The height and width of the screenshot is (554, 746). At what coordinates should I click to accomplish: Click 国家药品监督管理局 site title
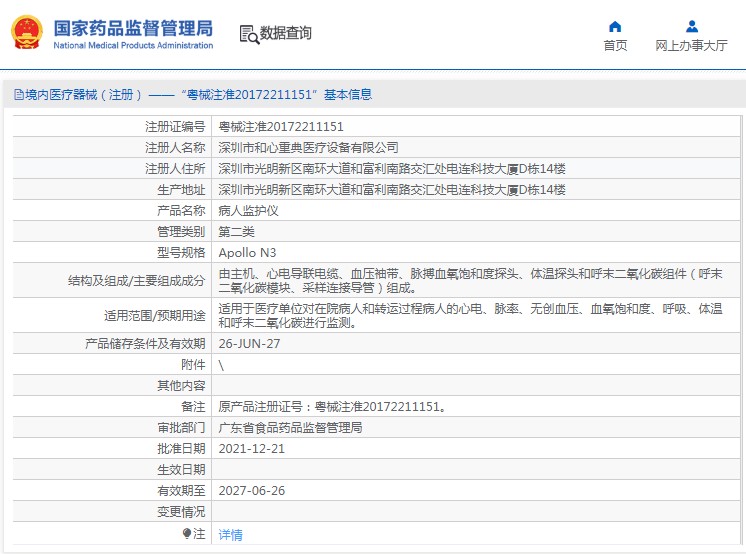133,28
